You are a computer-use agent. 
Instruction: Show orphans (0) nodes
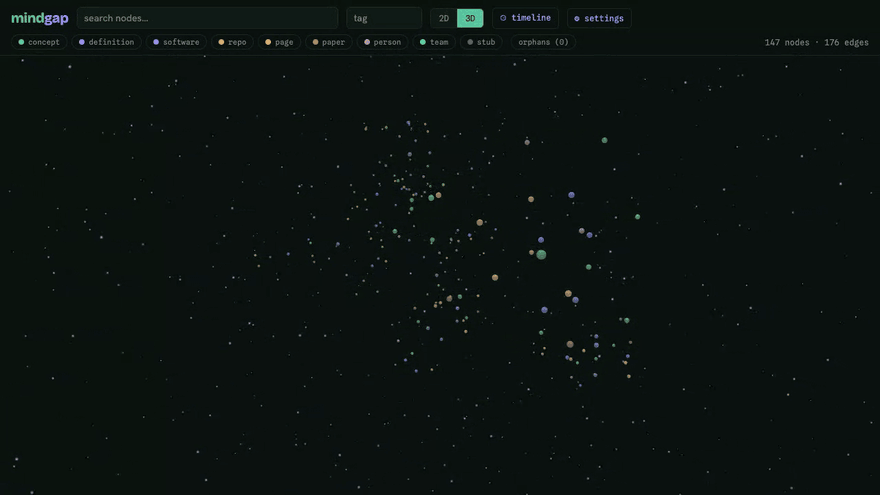543,42
